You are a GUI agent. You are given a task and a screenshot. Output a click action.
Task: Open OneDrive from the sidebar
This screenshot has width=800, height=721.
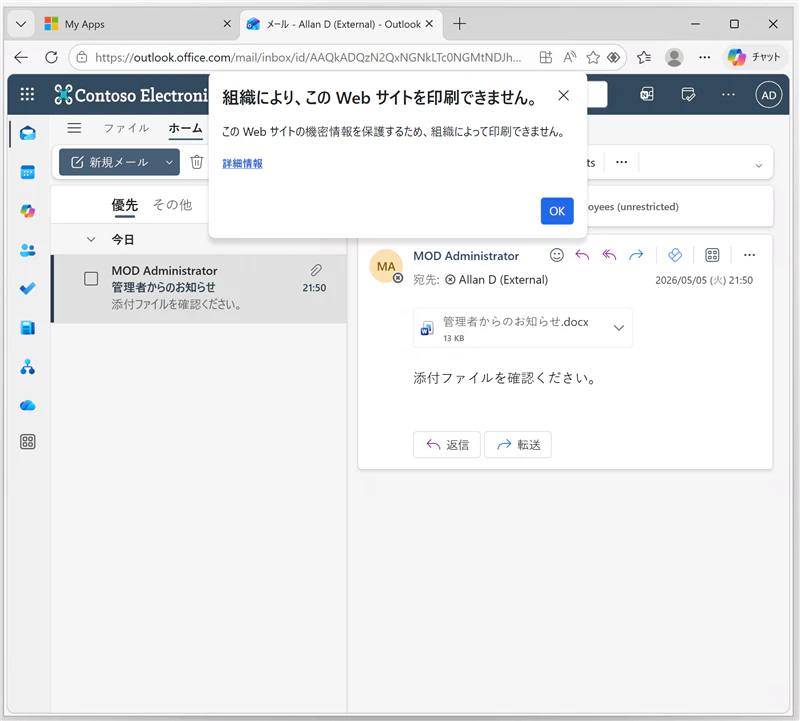click(28, 406)
